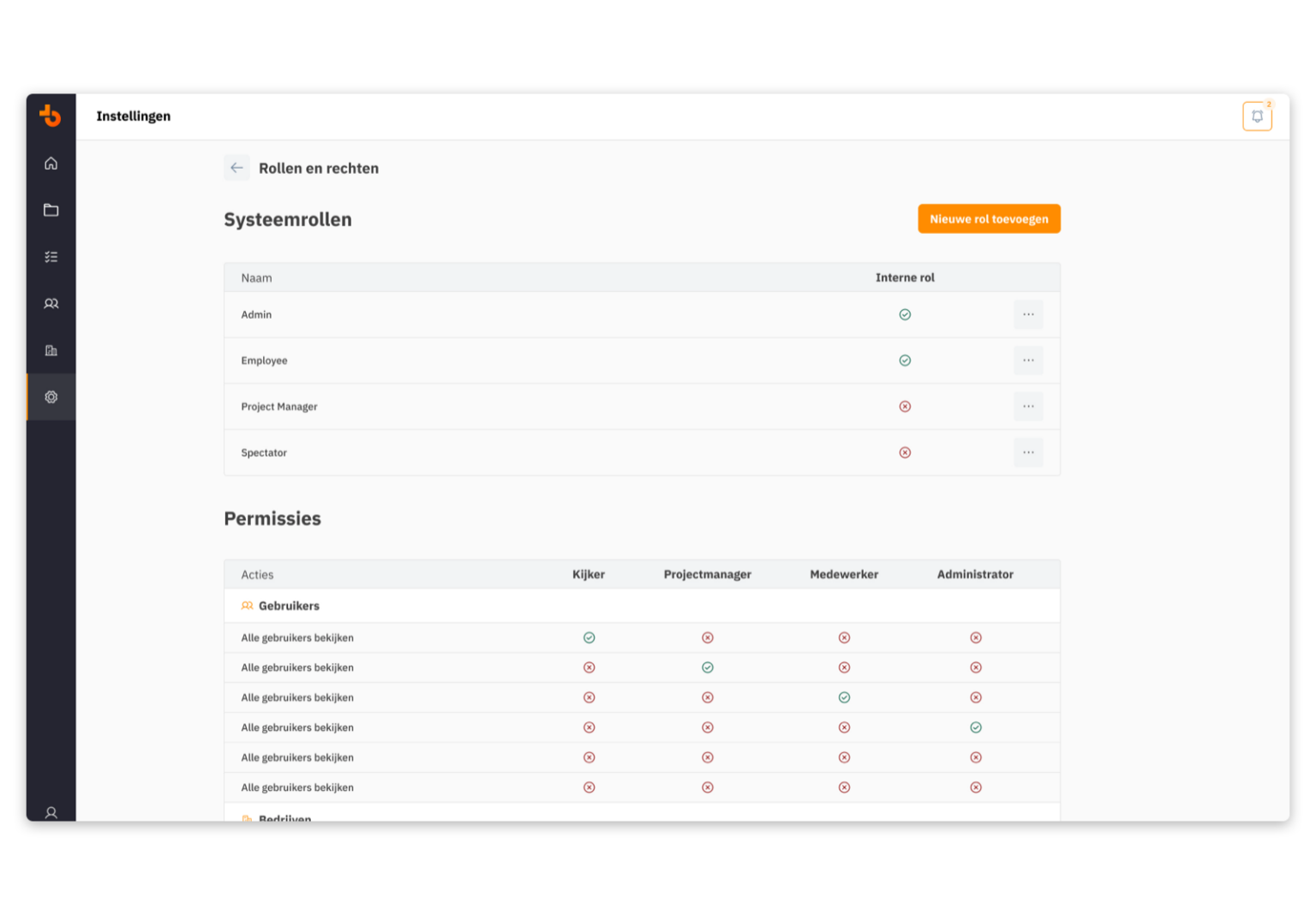Open the projects folder icon in sidebar

[x=51, y=210]
